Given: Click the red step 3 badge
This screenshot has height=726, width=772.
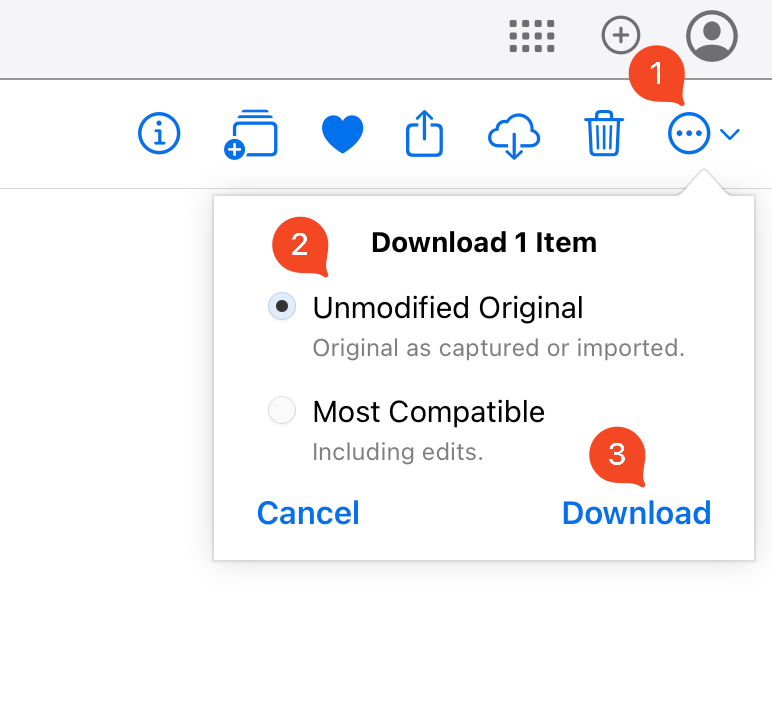Looking at the screenshot, I should coord(617,454).
